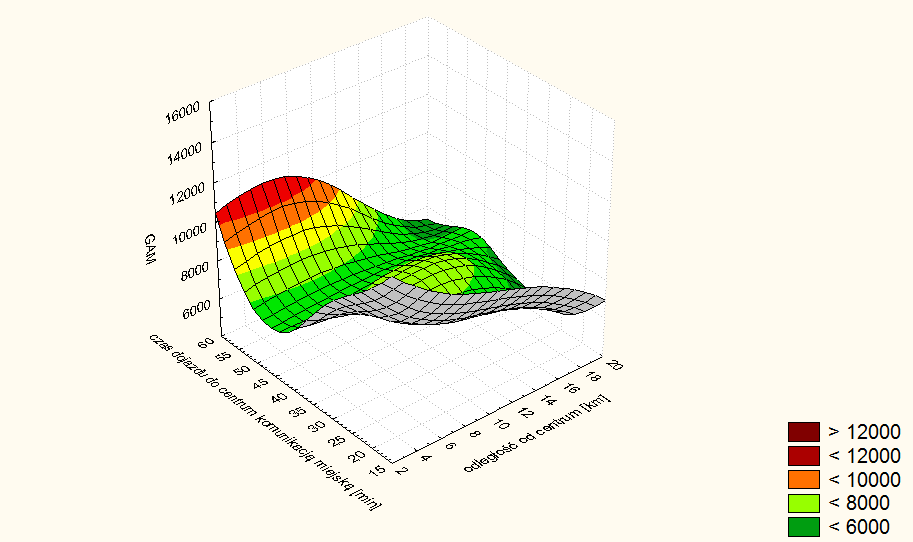Click the dark red '> 12000' legend swatch
The image size is (913, 542).
click(x=804, y=432)
